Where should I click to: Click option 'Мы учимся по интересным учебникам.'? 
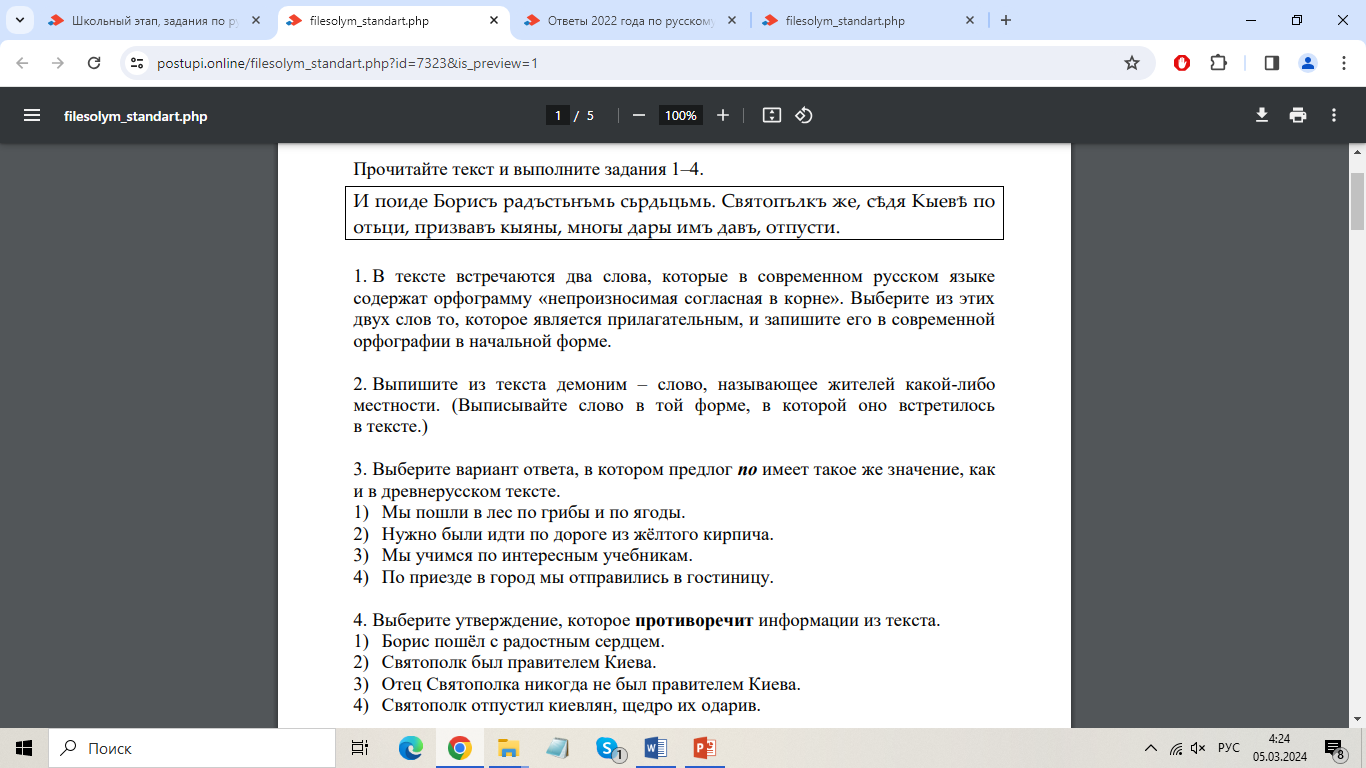537,555
